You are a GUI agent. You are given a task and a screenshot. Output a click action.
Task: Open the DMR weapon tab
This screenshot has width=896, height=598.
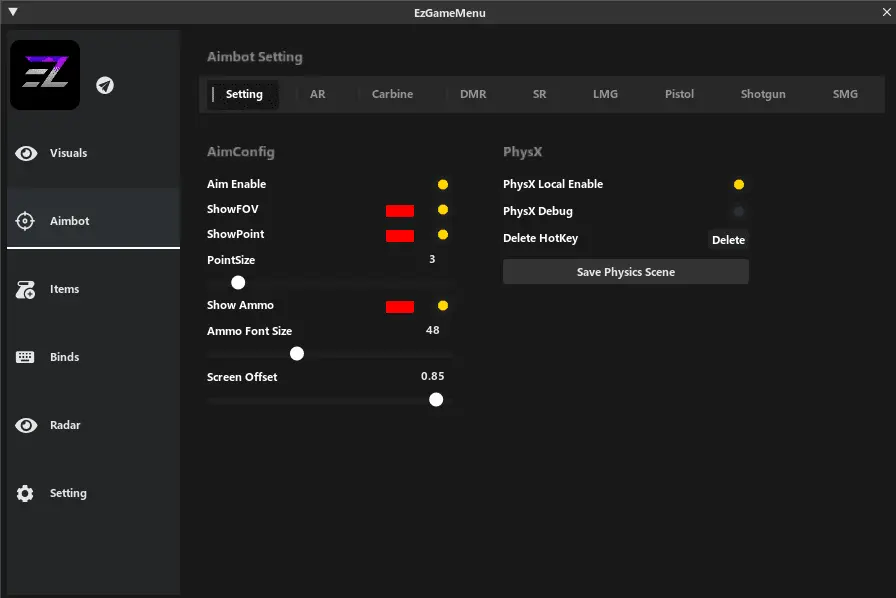click(x=473, y=94)
